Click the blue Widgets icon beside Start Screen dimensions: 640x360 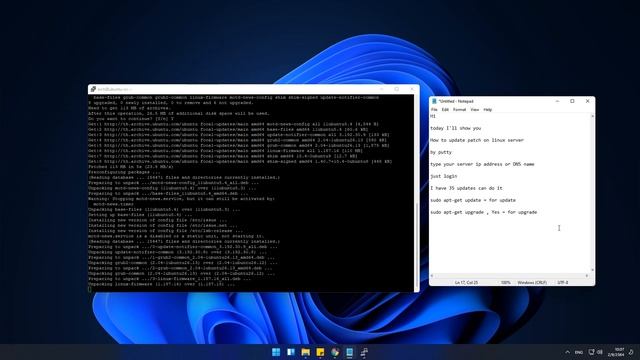point(291,352)
